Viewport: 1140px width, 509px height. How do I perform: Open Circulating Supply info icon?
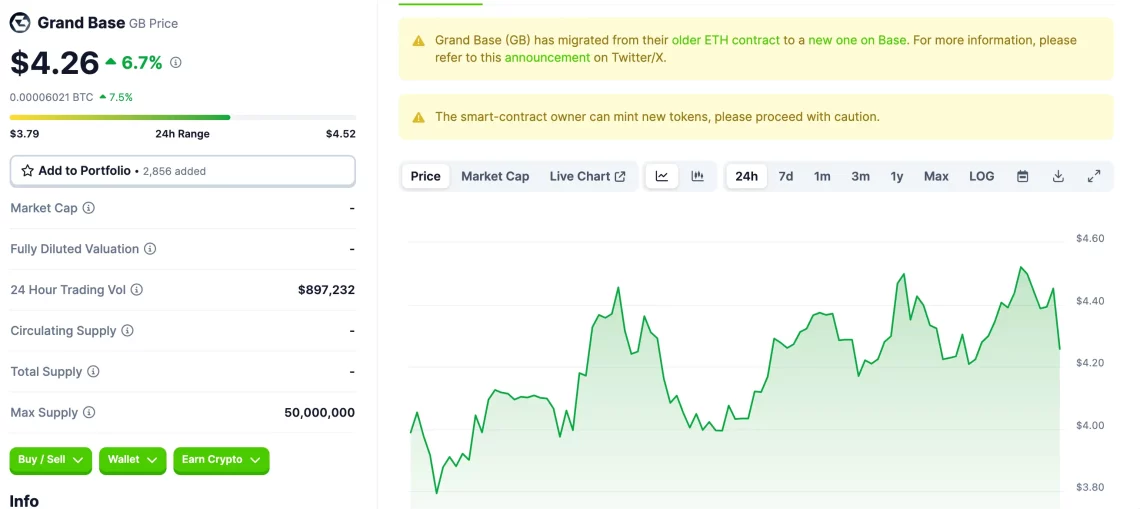(x=127, y=331)
